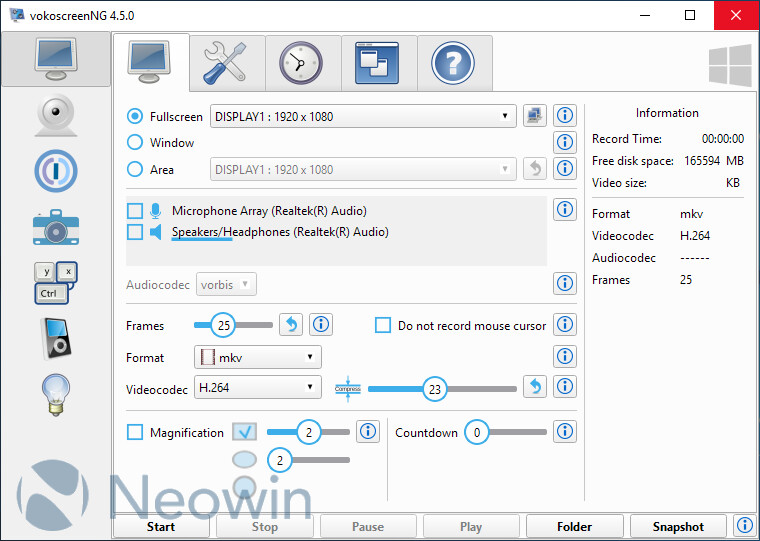Open the media player sidebar section
This screenshot has height=541, width=760.
click(x=56, y=339)
